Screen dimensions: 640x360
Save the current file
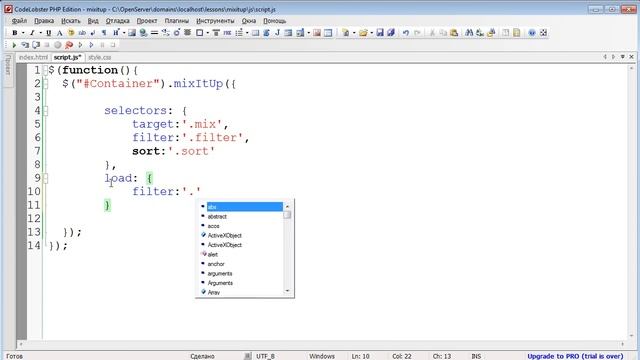coord(380,33)
